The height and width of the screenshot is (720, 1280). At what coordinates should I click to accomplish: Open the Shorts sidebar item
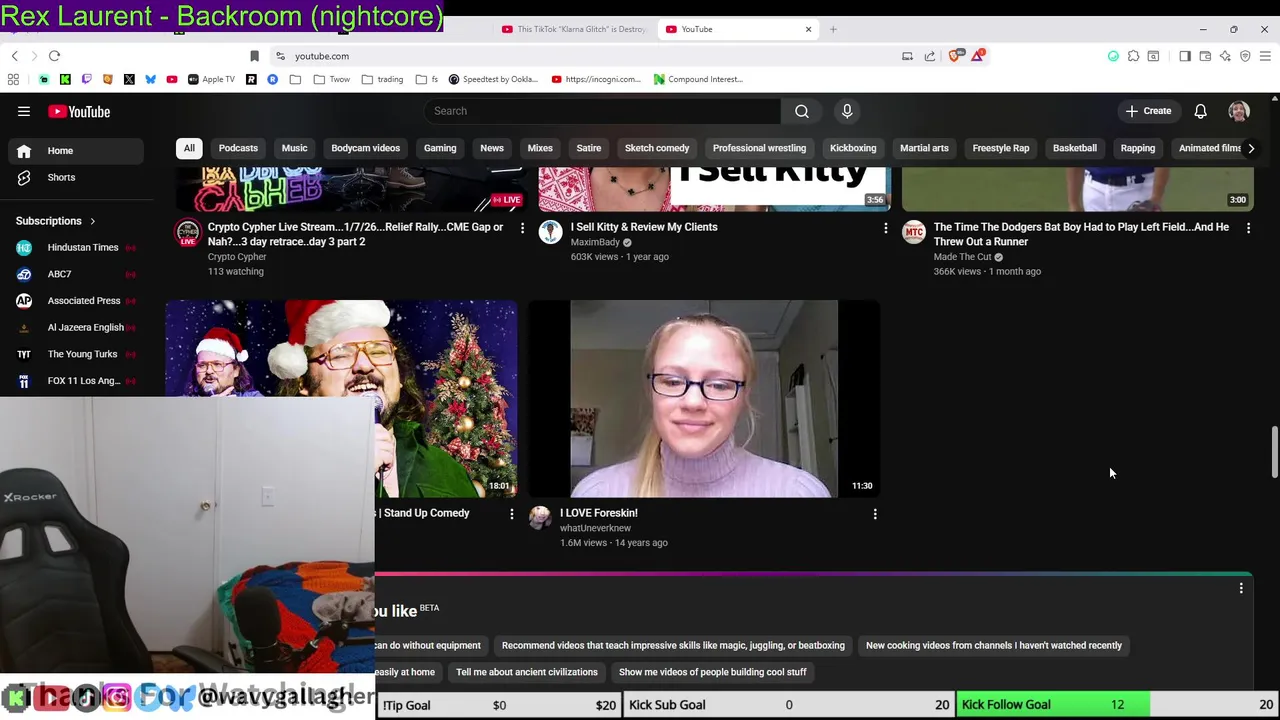[76, 177]
